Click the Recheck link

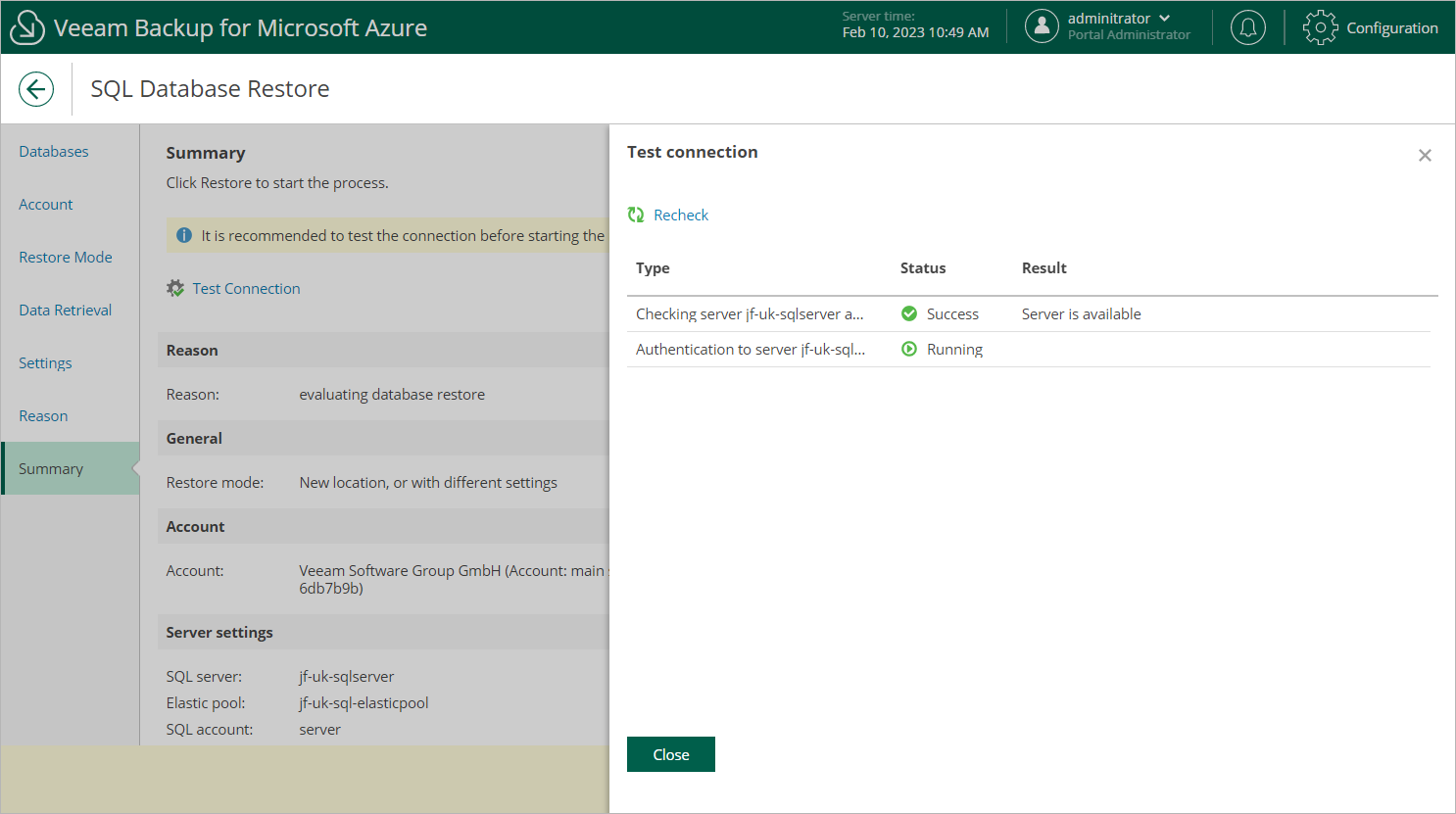click(x=681, y=215)
